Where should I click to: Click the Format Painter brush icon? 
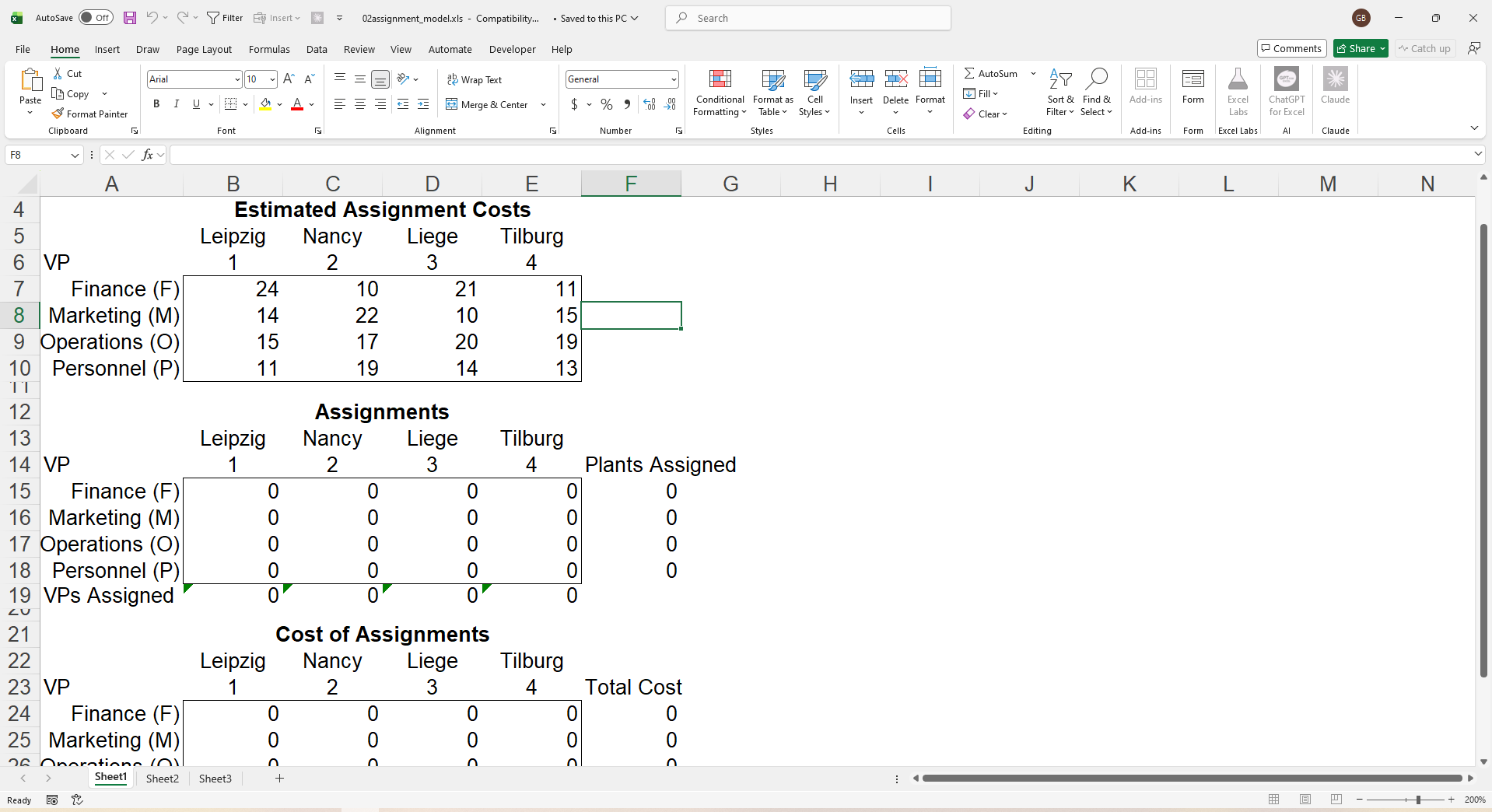coord(58,114)
